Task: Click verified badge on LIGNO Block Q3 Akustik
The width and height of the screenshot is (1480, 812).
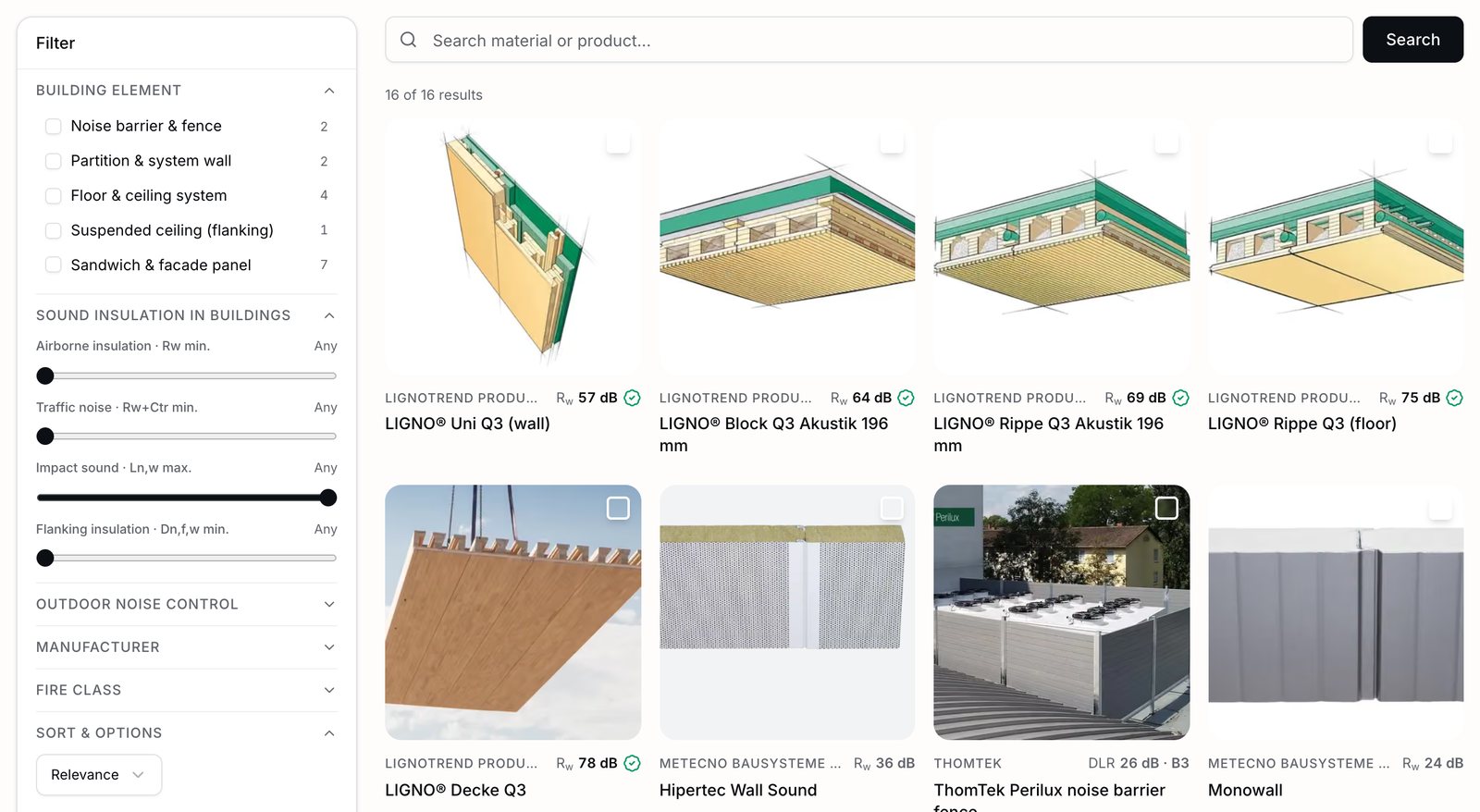Action: click(906, 398)
